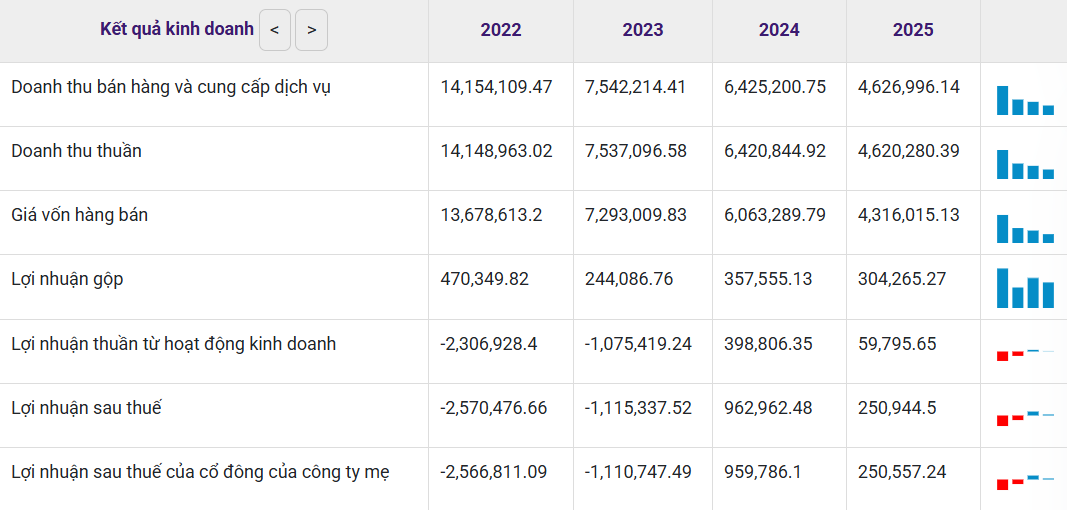Select row label Doanh thu thuần
Viewport: 1067px width, 510px height.
76,150
